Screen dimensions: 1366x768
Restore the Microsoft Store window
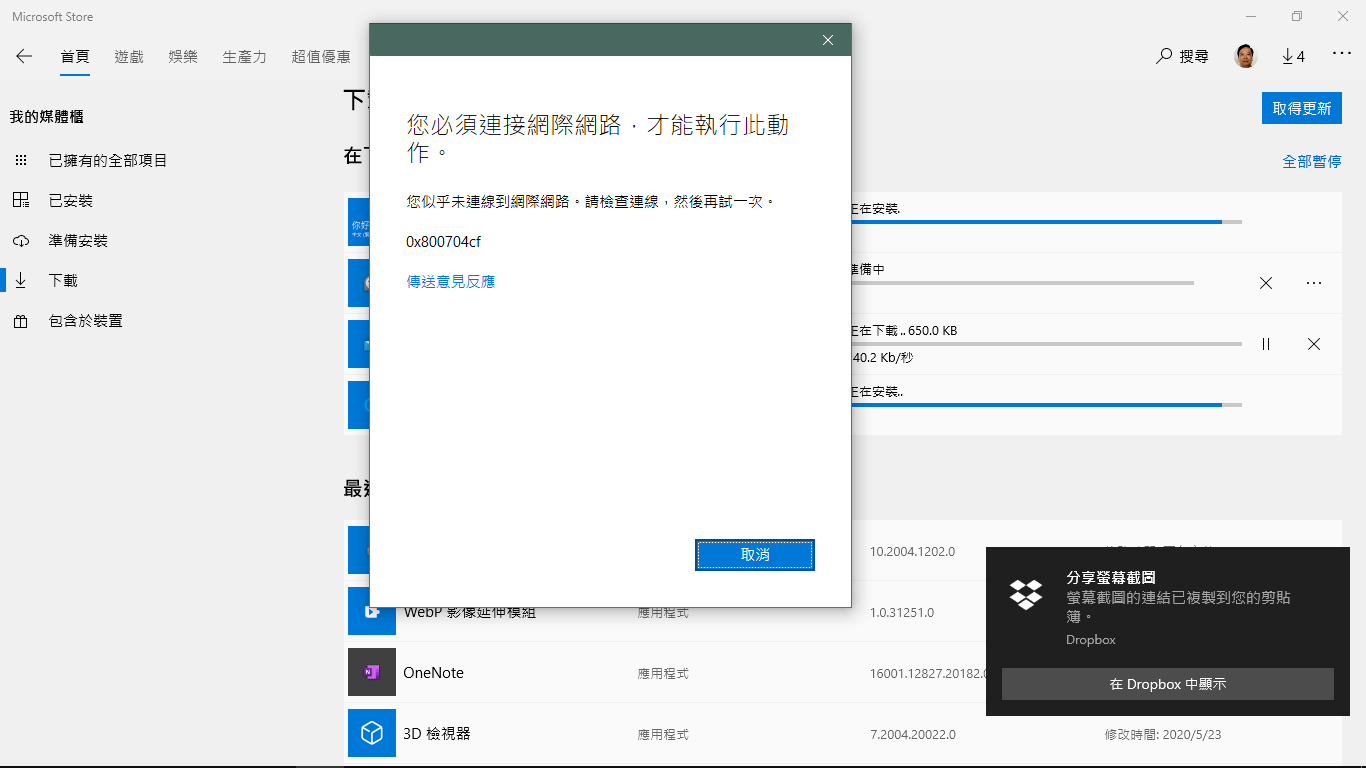click(x=1297, y=16)
